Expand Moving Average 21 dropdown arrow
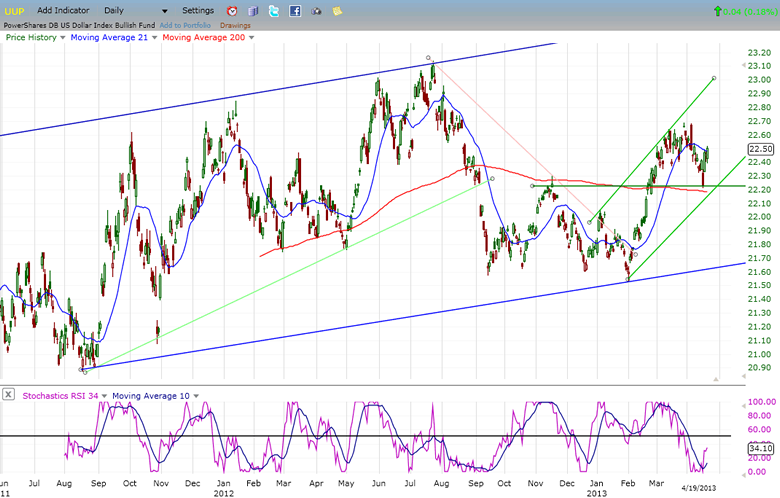 (153, 37)
